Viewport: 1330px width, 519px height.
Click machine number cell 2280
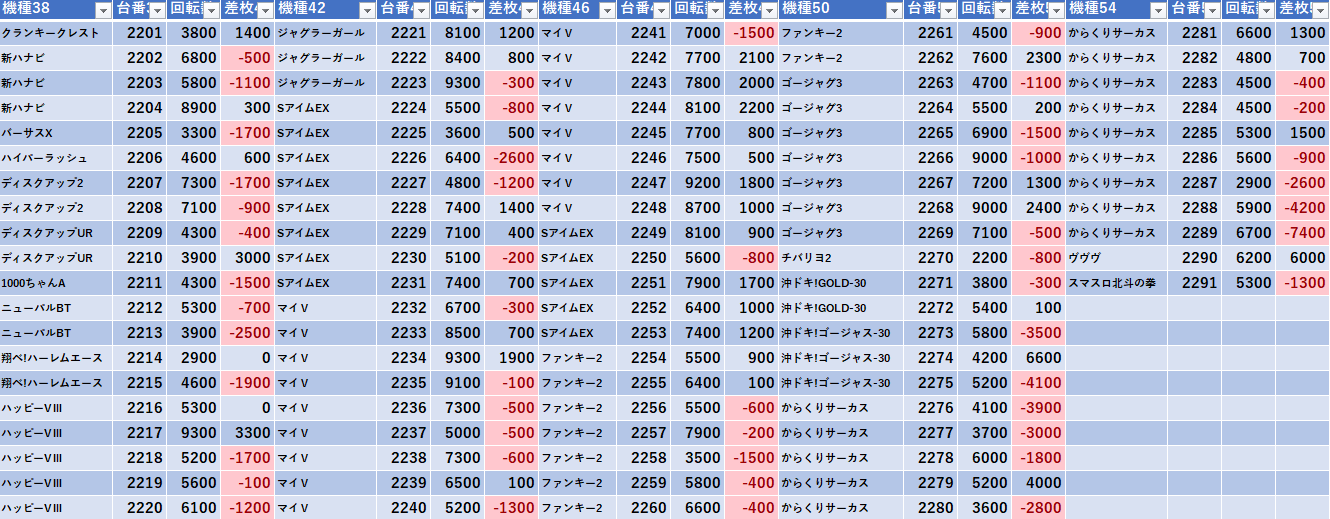point(931,508)
